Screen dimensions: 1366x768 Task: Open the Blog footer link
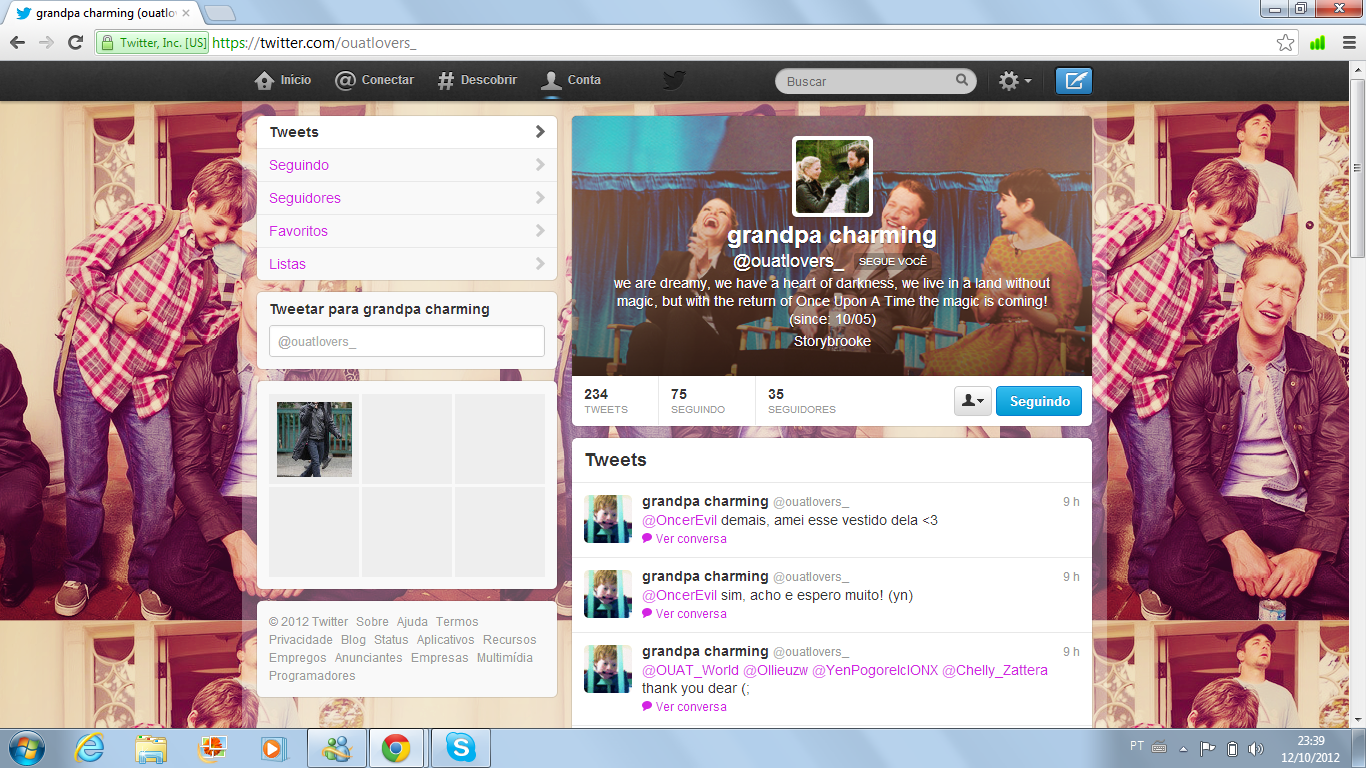(353, 640)
